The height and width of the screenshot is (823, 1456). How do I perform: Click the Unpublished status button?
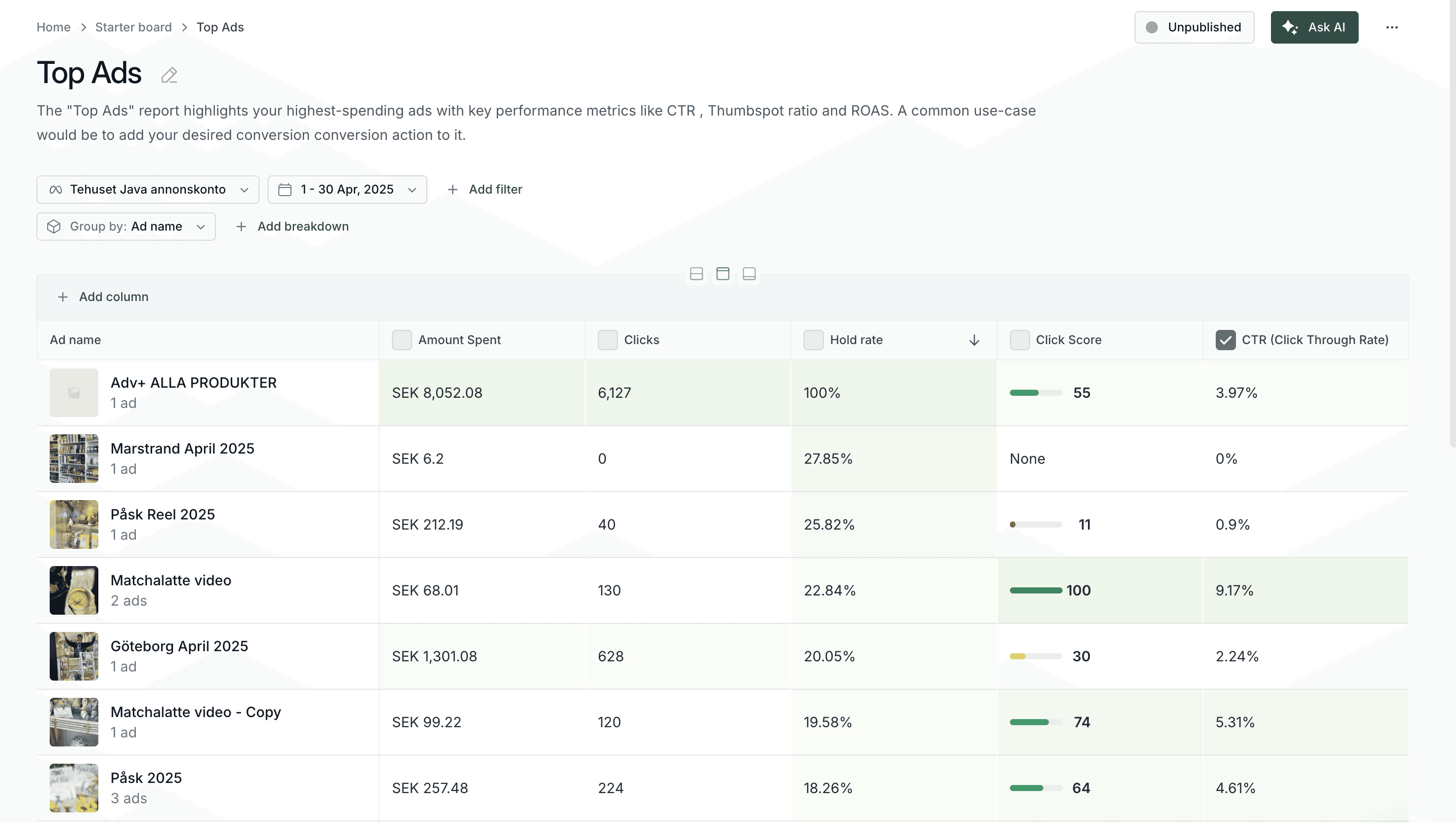[x=1193, y=27]
